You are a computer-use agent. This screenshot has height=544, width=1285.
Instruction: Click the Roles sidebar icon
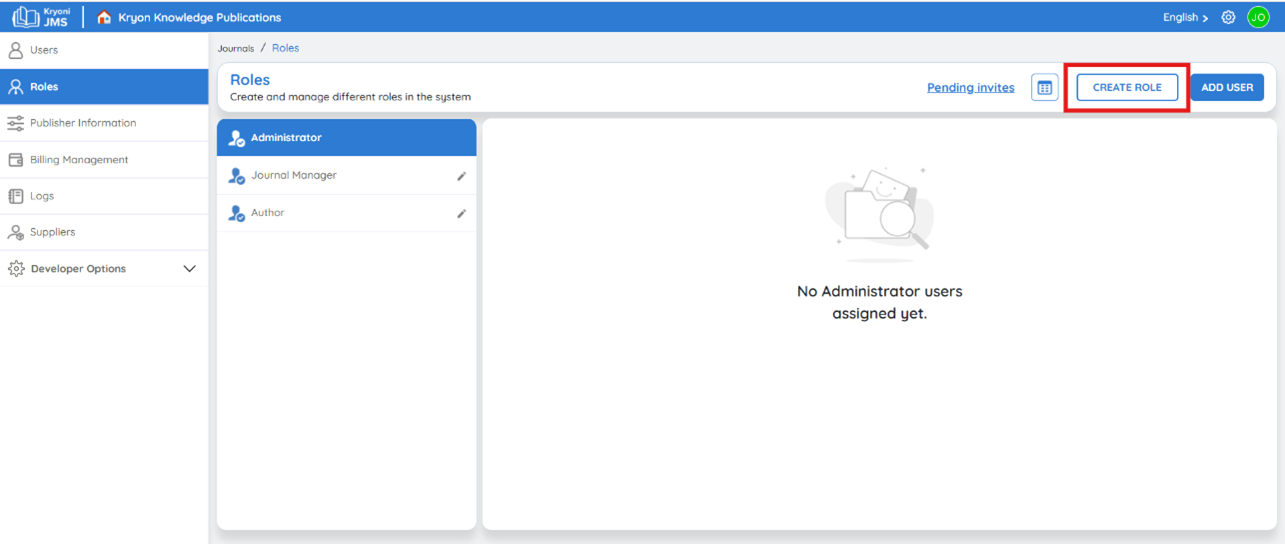coord(15,87)
